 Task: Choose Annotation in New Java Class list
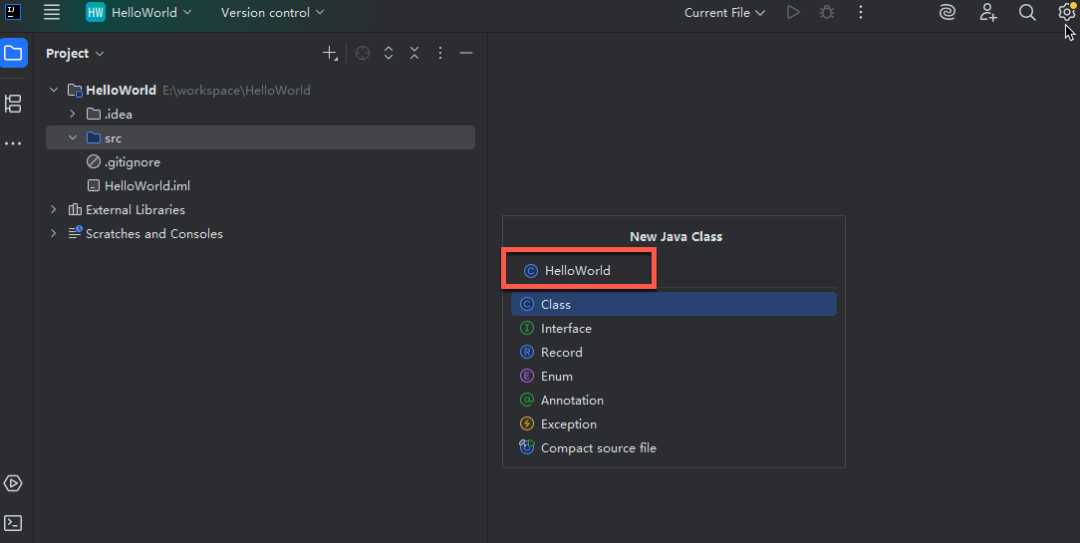click(x=674, y=400)
